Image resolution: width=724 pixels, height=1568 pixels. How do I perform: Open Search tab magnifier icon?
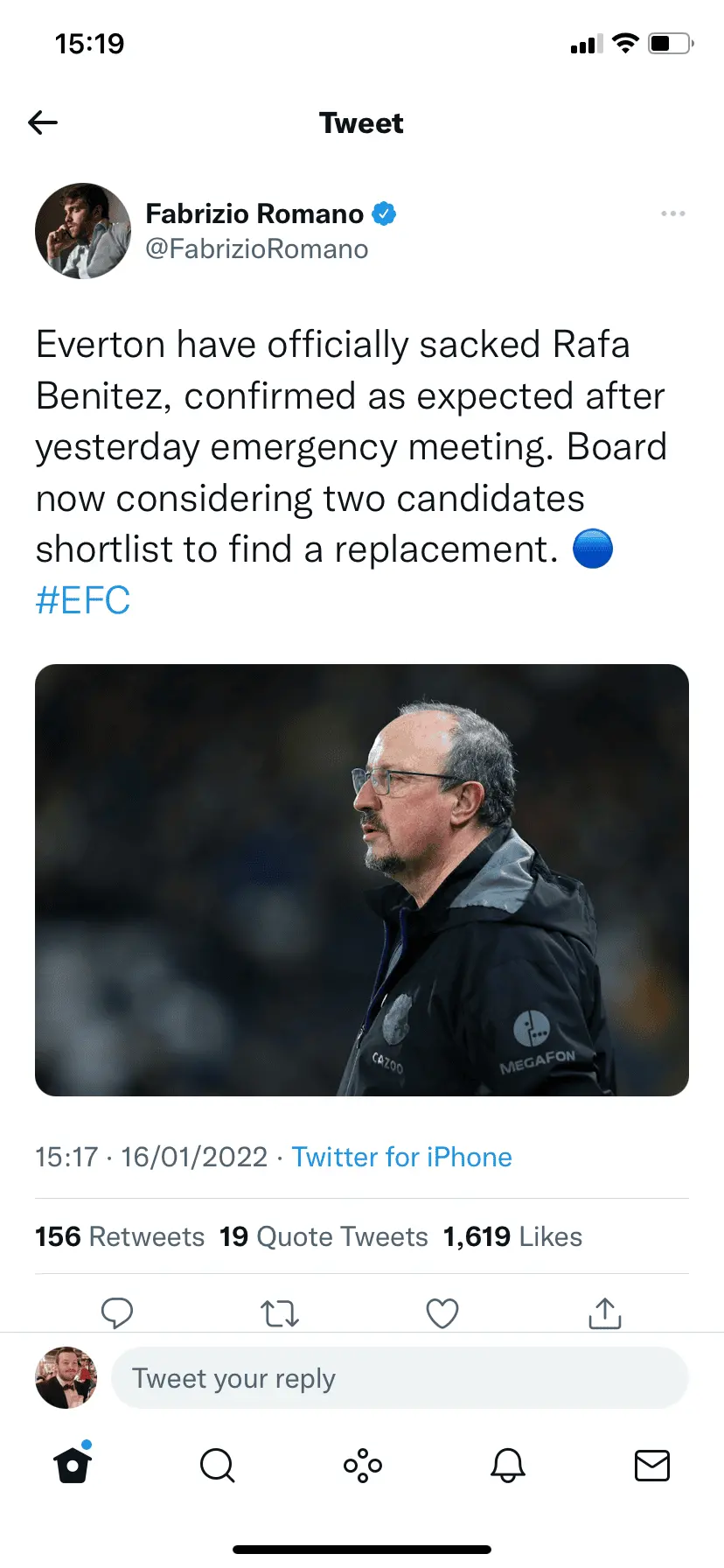217,1465
